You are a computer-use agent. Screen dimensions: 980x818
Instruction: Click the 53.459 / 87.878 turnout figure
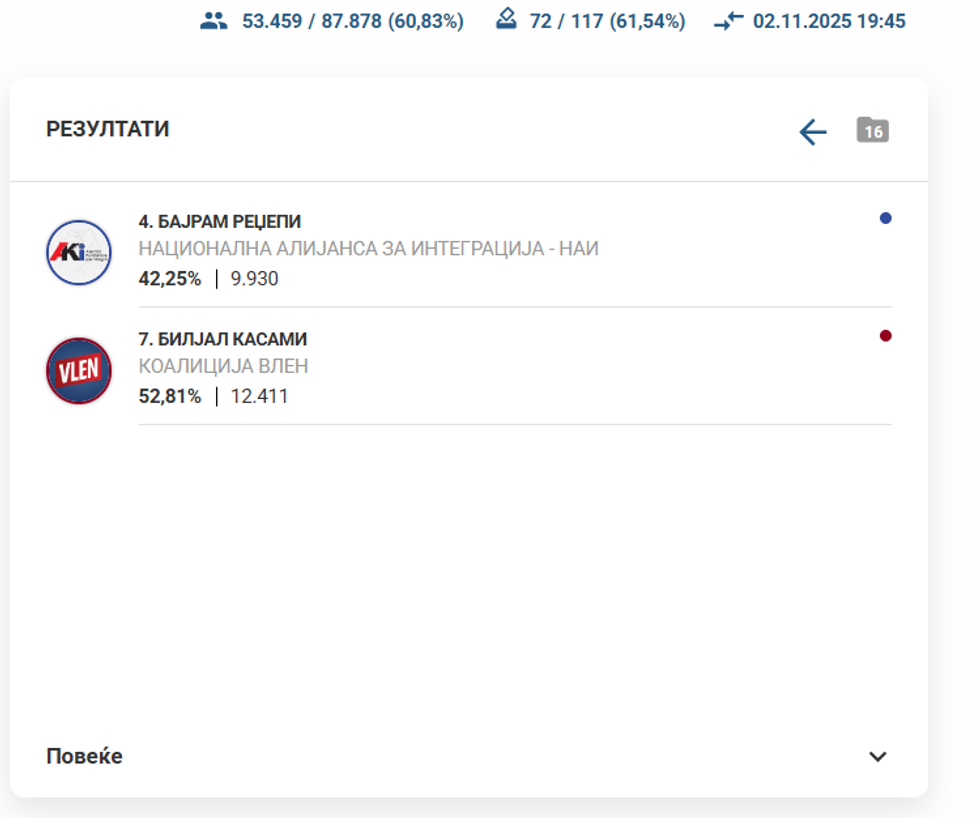coord(352,21)
